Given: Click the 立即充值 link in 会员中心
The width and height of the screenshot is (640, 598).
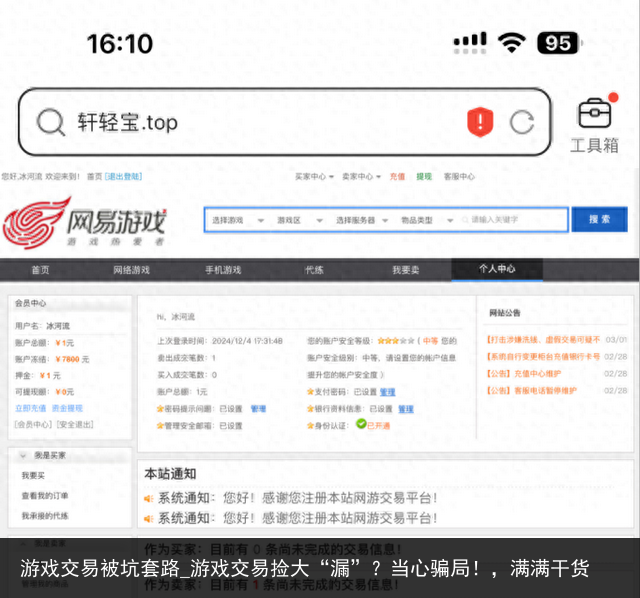Looking at the screenshot, I should [x=30, y=408].
